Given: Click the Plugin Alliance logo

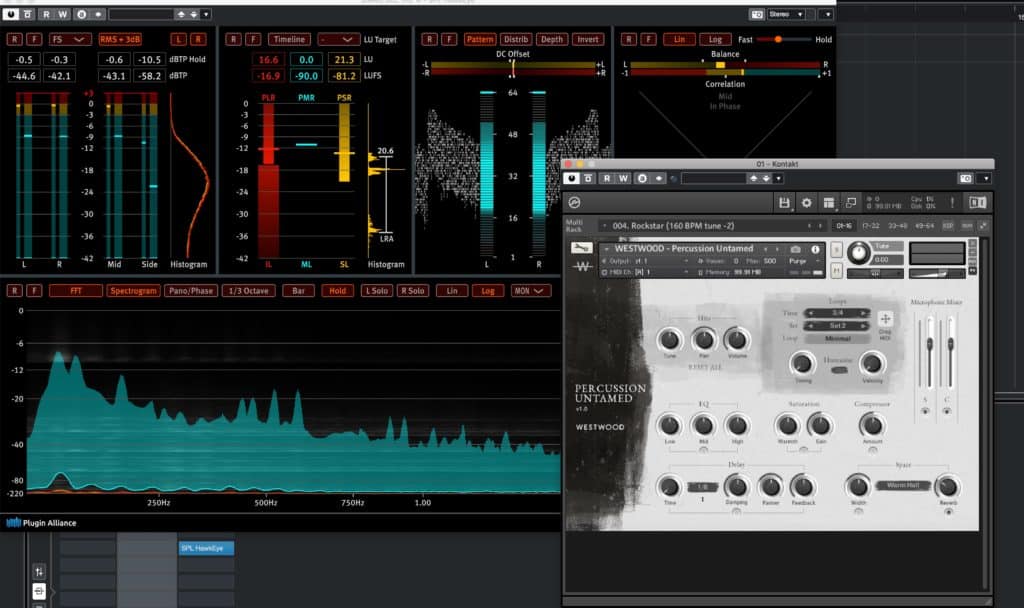Looking at the screenshot, I should 41,522.
